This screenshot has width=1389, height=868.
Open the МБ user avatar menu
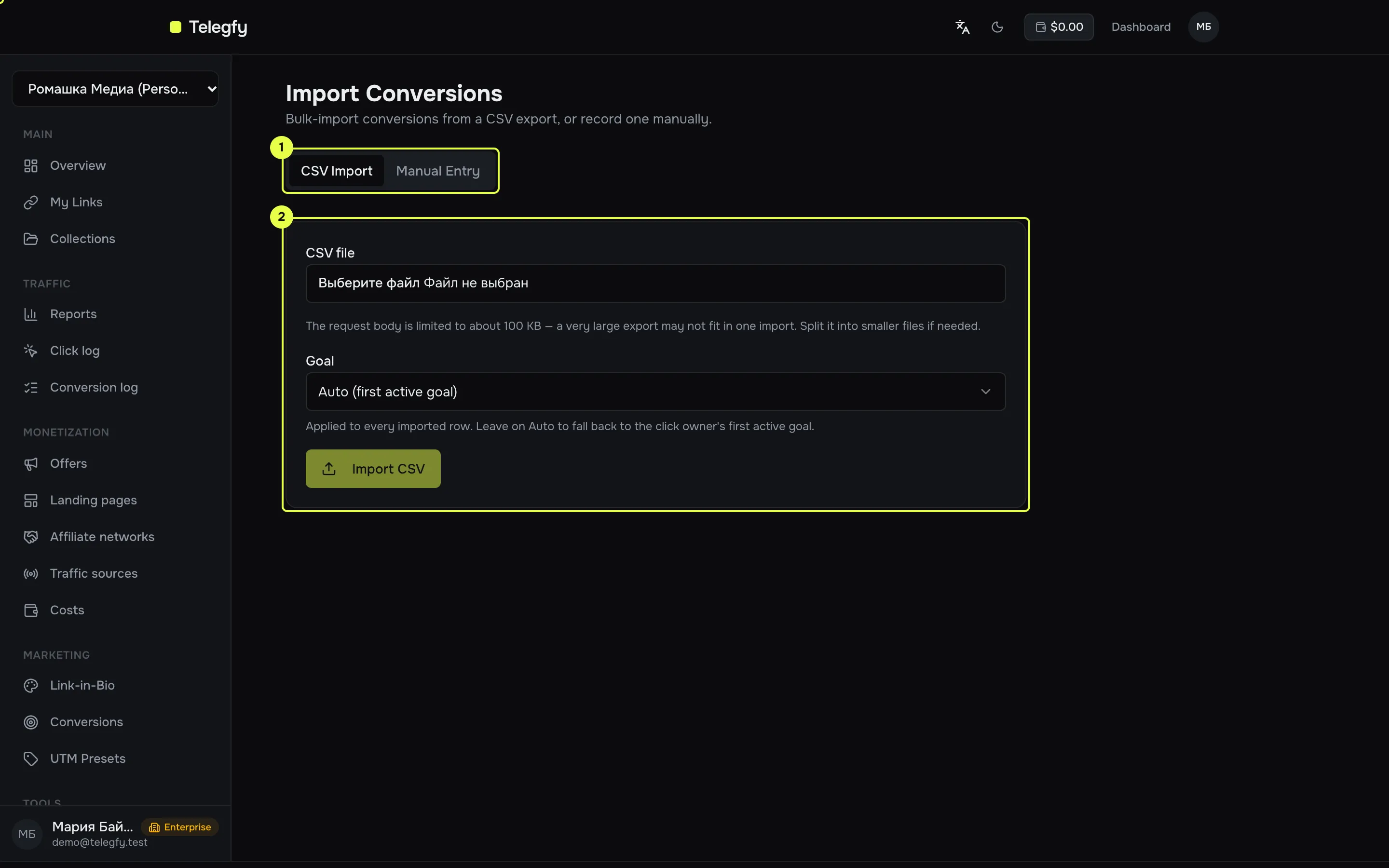click(1204, 27)
